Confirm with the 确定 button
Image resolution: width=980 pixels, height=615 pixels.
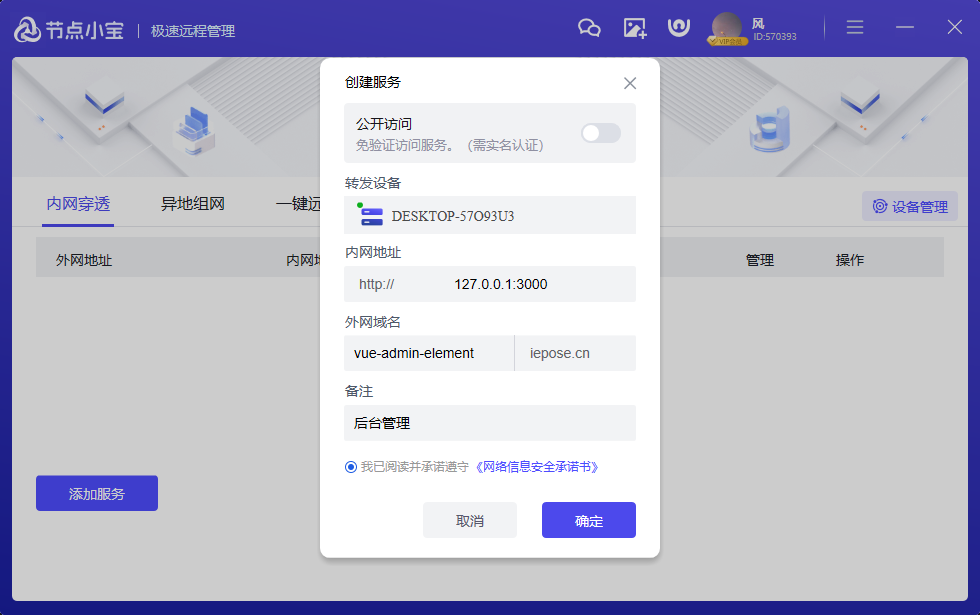tap(588, 519)
